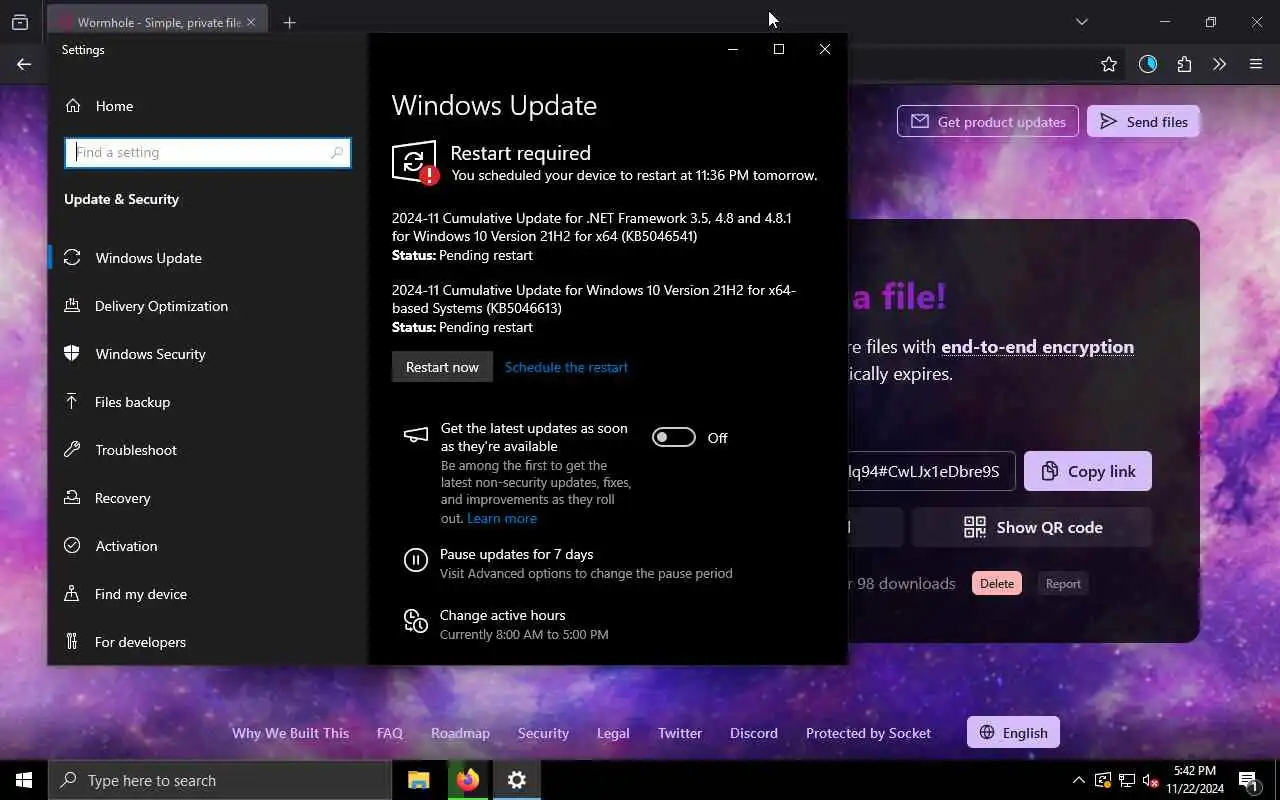Click the Report button in Wormhole
Viewport: 1280px width, 800px height.
point(1063,584)
